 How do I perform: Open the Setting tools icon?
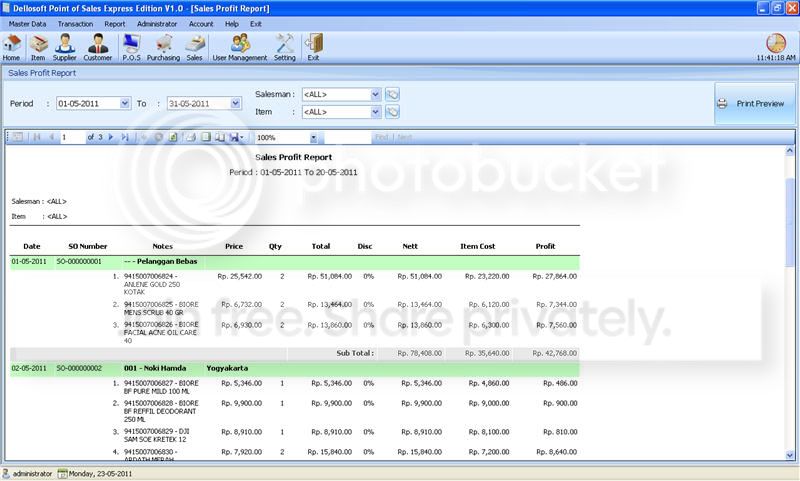tap(285, 47)
